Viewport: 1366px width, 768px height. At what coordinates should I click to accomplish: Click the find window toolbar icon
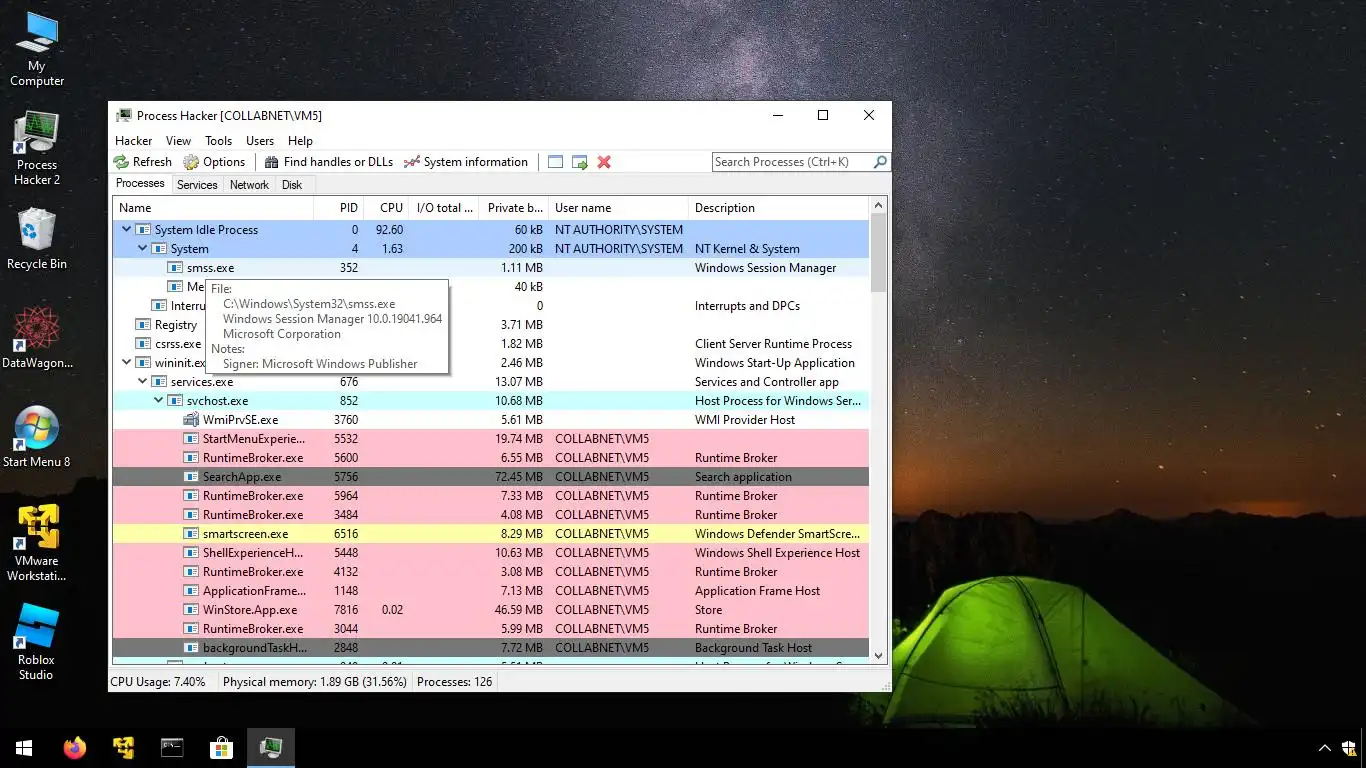point(555,162)
